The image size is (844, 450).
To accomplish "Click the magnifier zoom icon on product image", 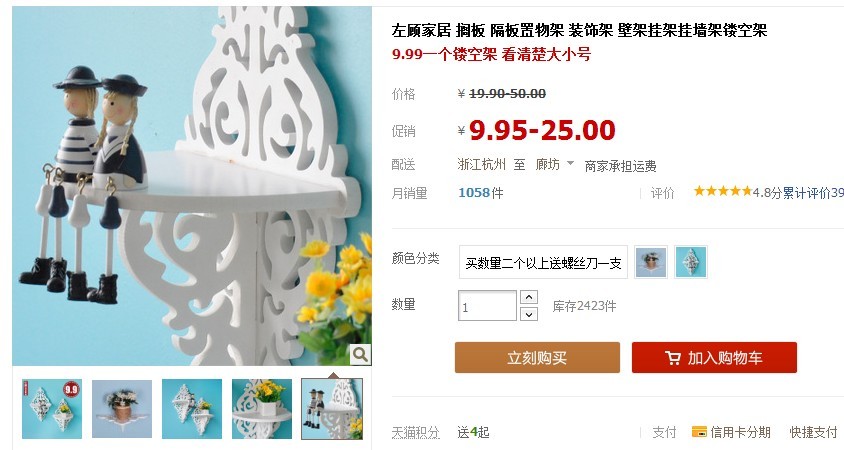I will tap(360, 355).
